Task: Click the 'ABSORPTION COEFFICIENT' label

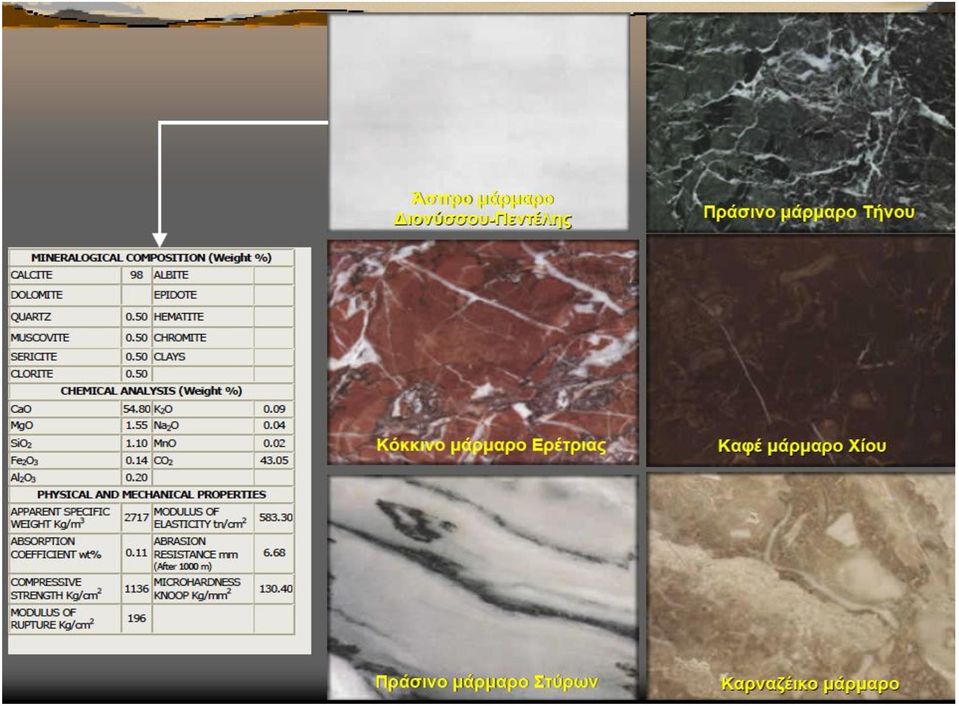Action: coord(56,548)
